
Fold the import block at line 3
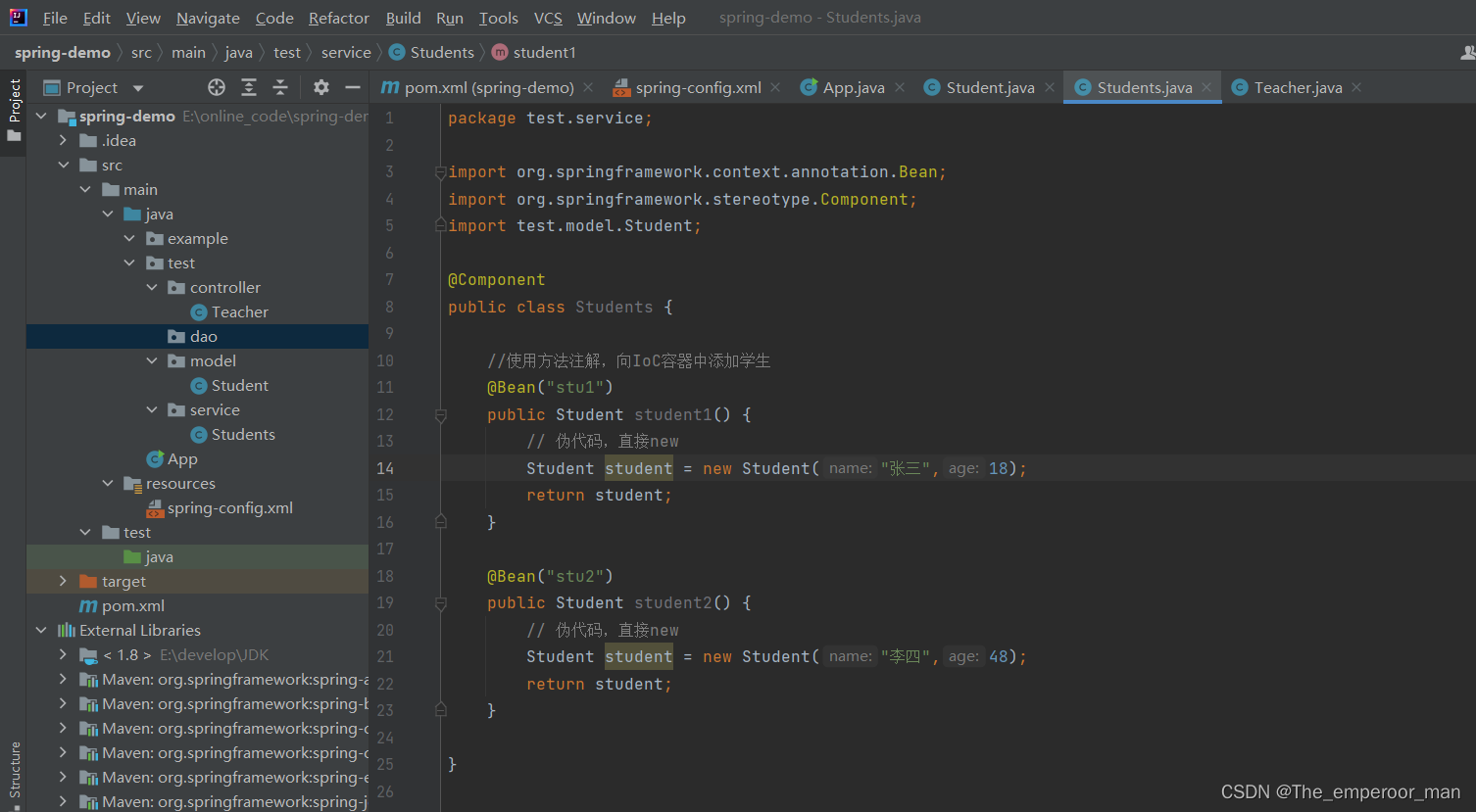(x=440, y=172)
